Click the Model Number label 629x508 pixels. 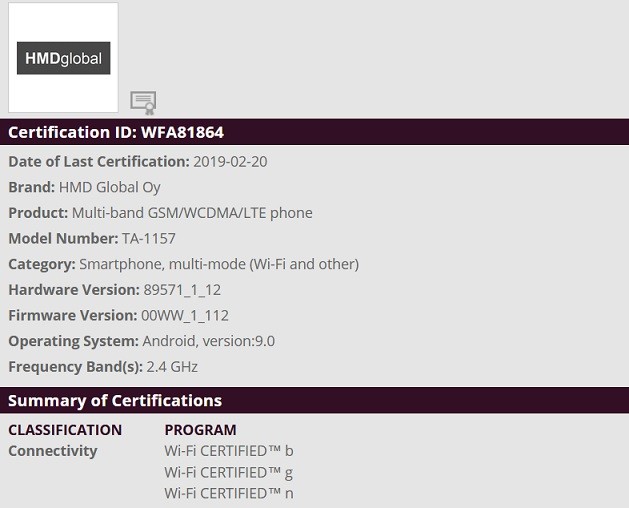tap(63, 239)
